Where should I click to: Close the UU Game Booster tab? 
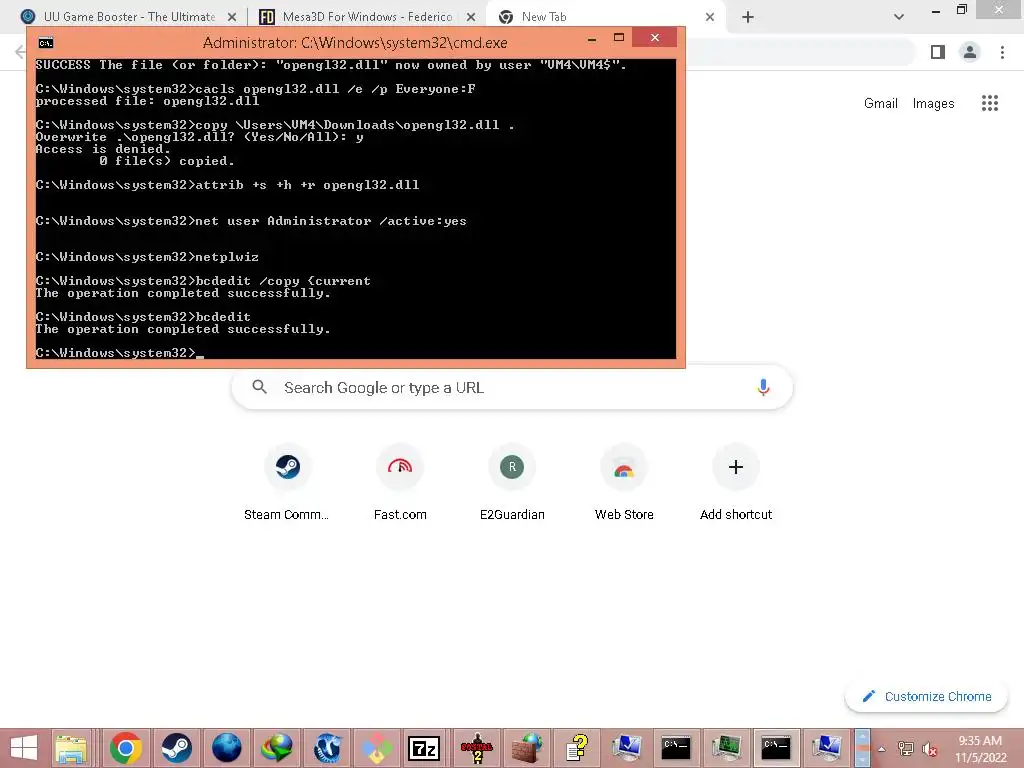point(232,17)
